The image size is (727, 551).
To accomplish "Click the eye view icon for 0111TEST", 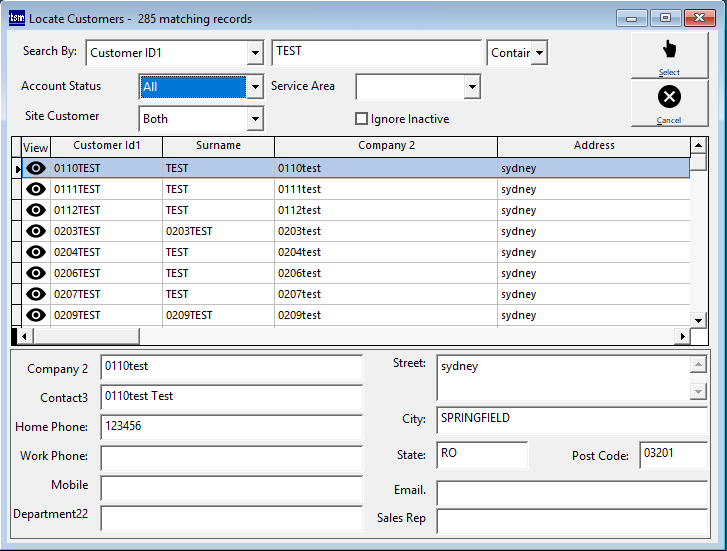I will [36, 189].
